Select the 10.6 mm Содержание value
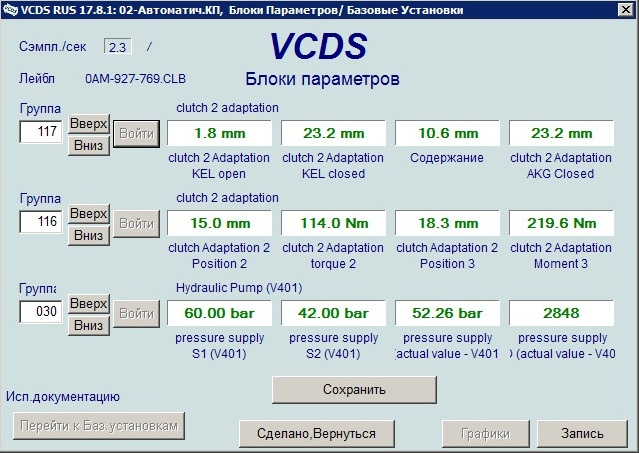This screenshot has height=454, width=639. coord(447,133)
